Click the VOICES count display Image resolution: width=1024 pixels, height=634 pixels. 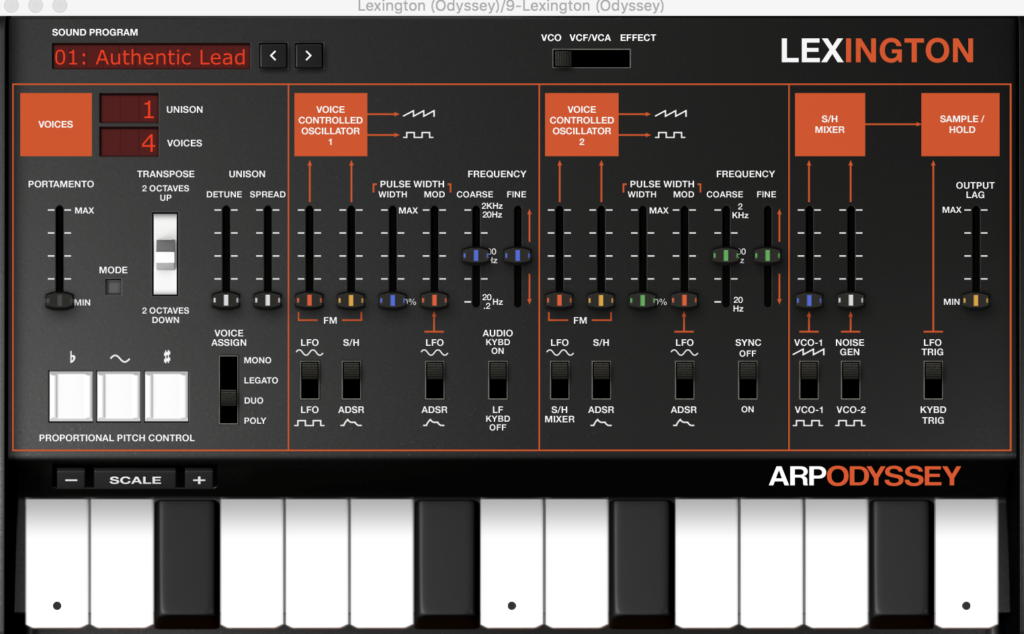(x=129, y=143)
